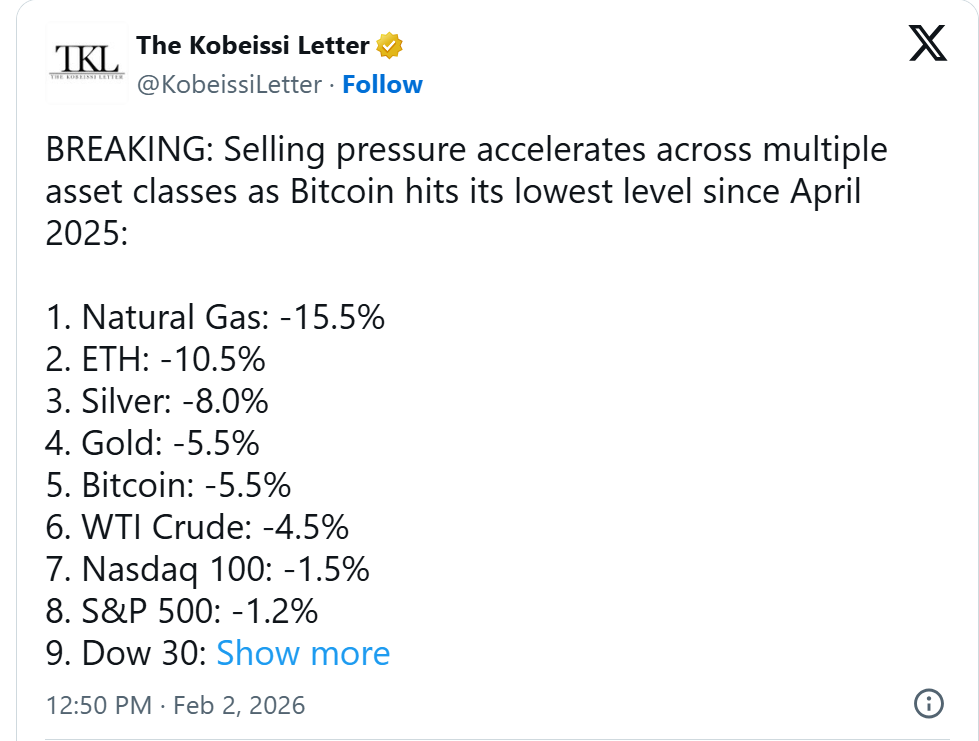Click the S&P 500 -1.2% entry
979x741 pixels.
pyautogui.click(x=182, y=611)
